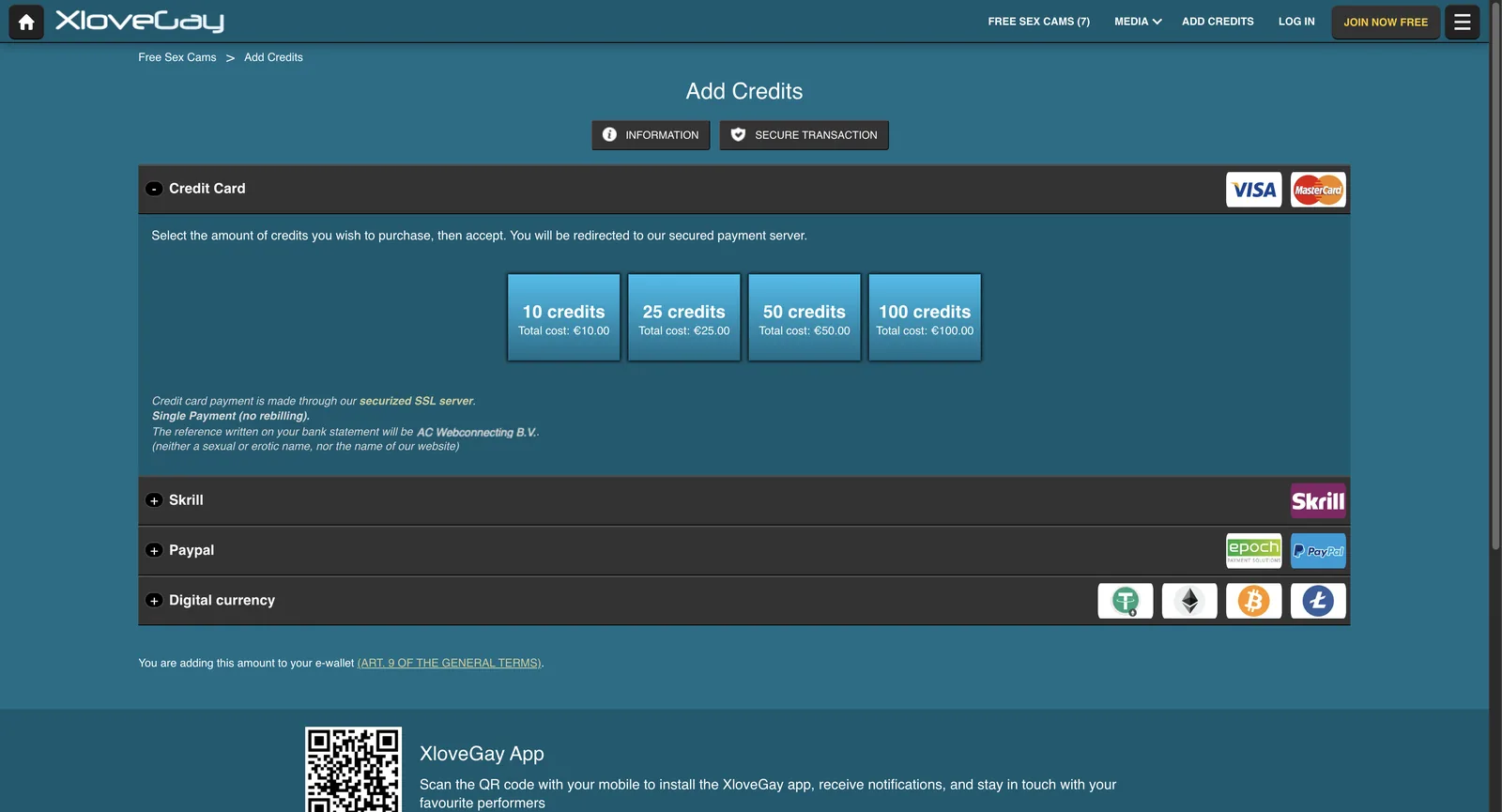Click the Visa card logo
The image size is (1502, 812).
[x=1254, y=190]
